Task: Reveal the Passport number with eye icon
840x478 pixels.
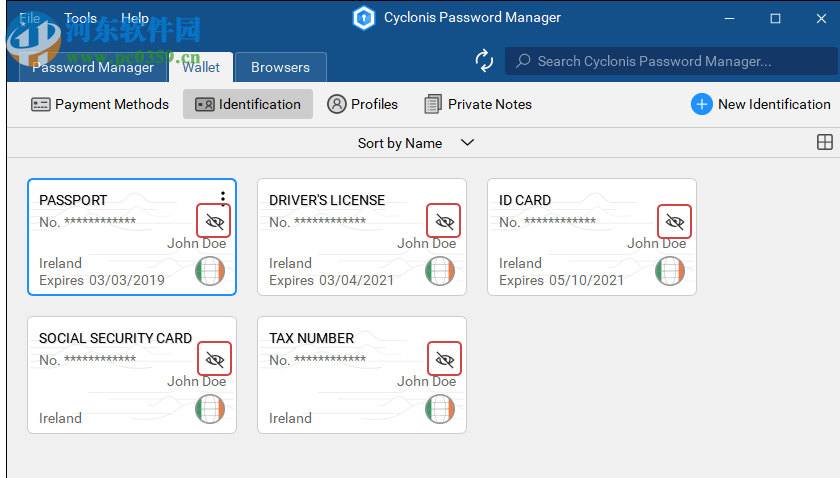Action: point(214,221)
